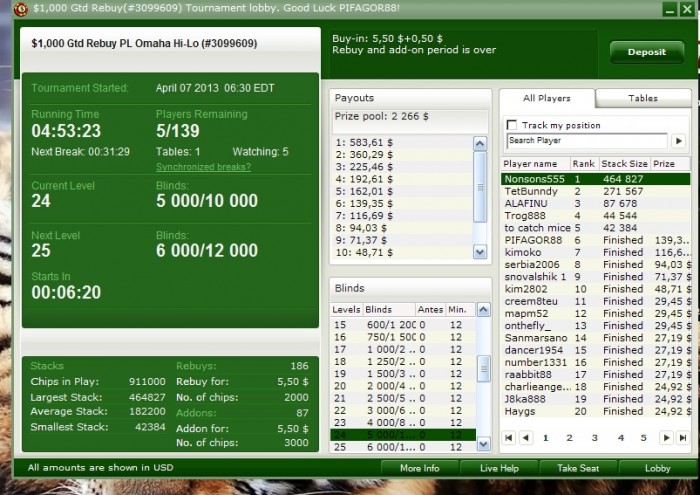Click Players Remaining value 5/139
700x495 pixels.
pyautogui.click(x=178, y=131)
